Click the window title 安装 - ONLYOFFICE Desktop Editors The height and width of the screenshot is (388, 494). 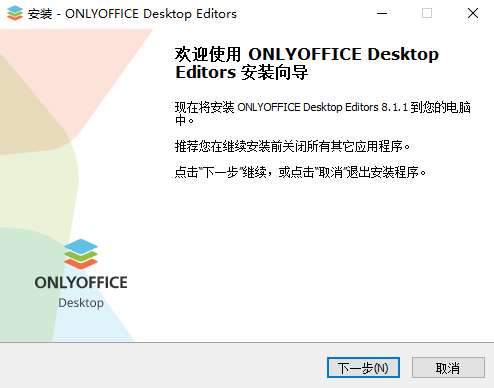tap(132, 14)
